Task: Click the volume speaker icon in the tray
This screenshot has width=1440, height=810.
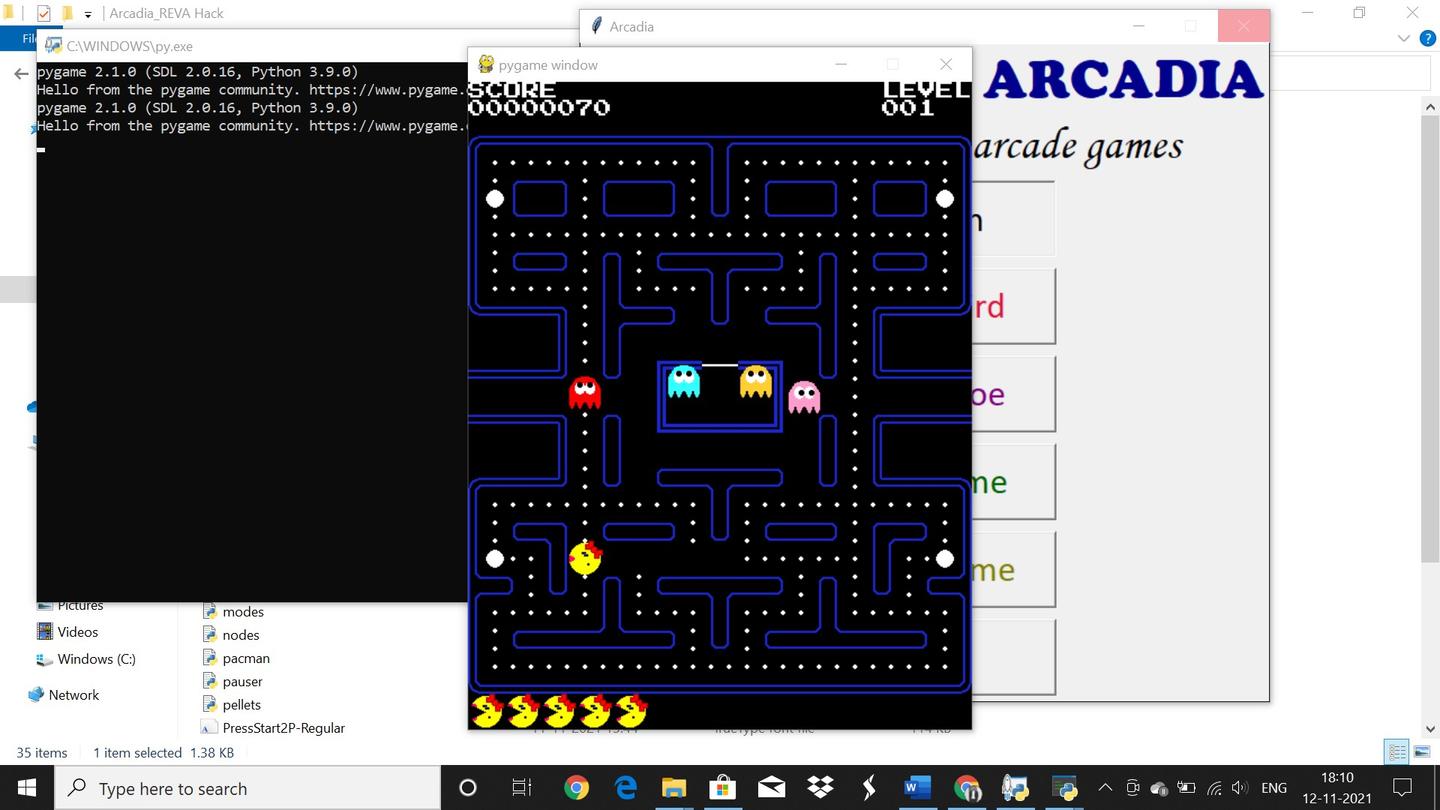Action: tap(1240, 788)
